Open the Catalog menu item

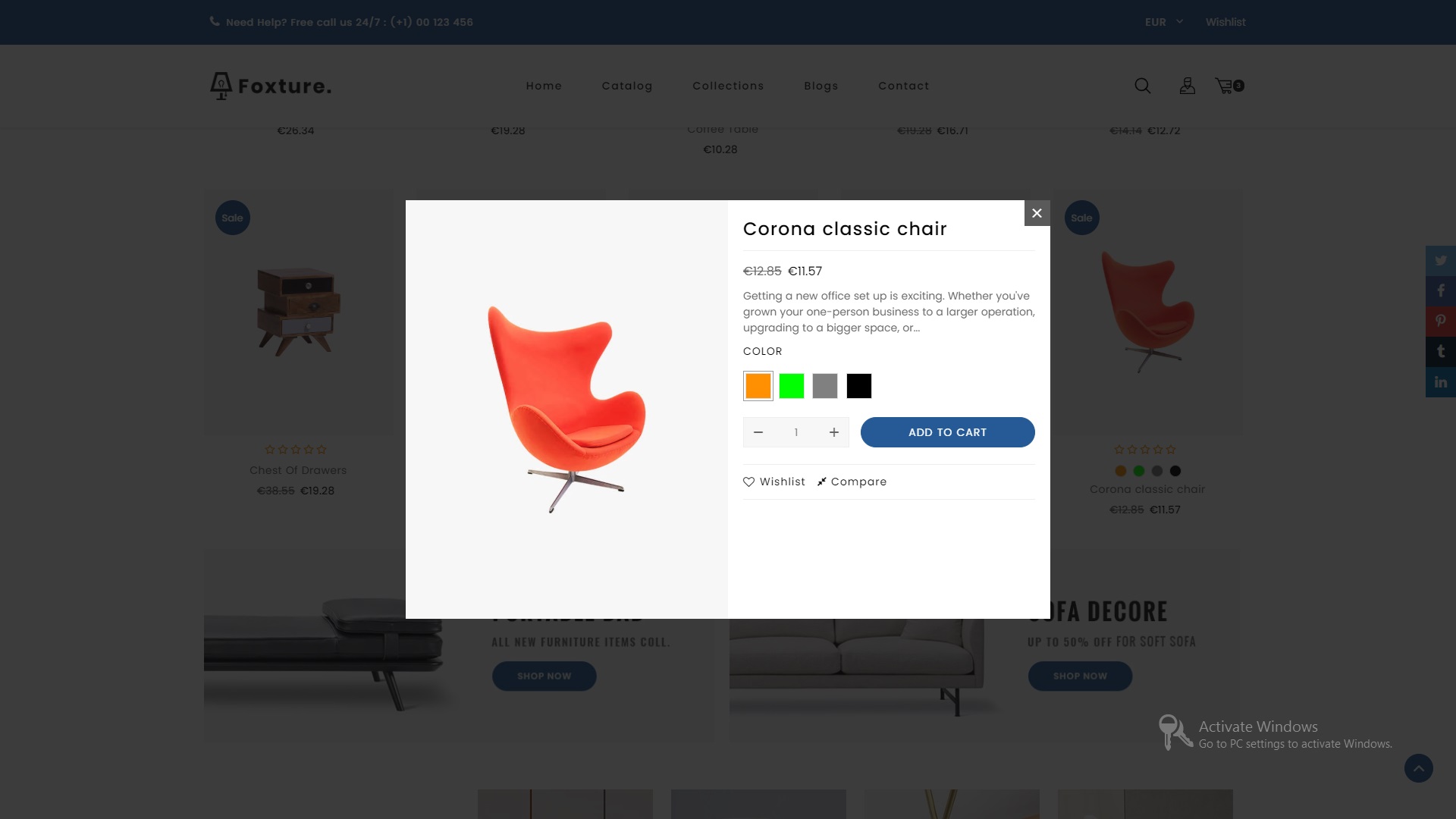tap(627, 86)
